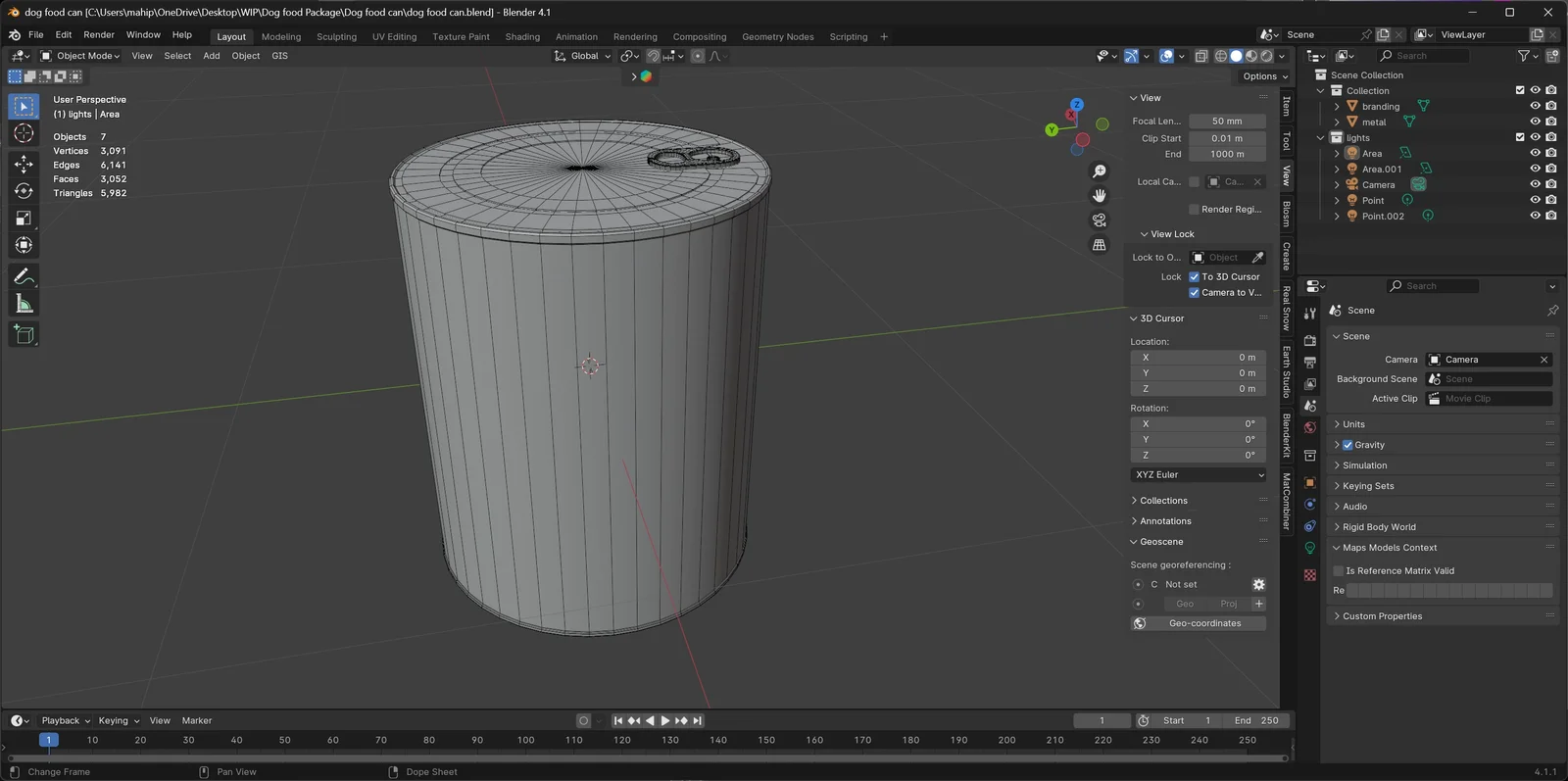Disable Lock To 3D Cursor checkbox
Viewport: 1568px width, 781px height.
[x=1194, y=277]
